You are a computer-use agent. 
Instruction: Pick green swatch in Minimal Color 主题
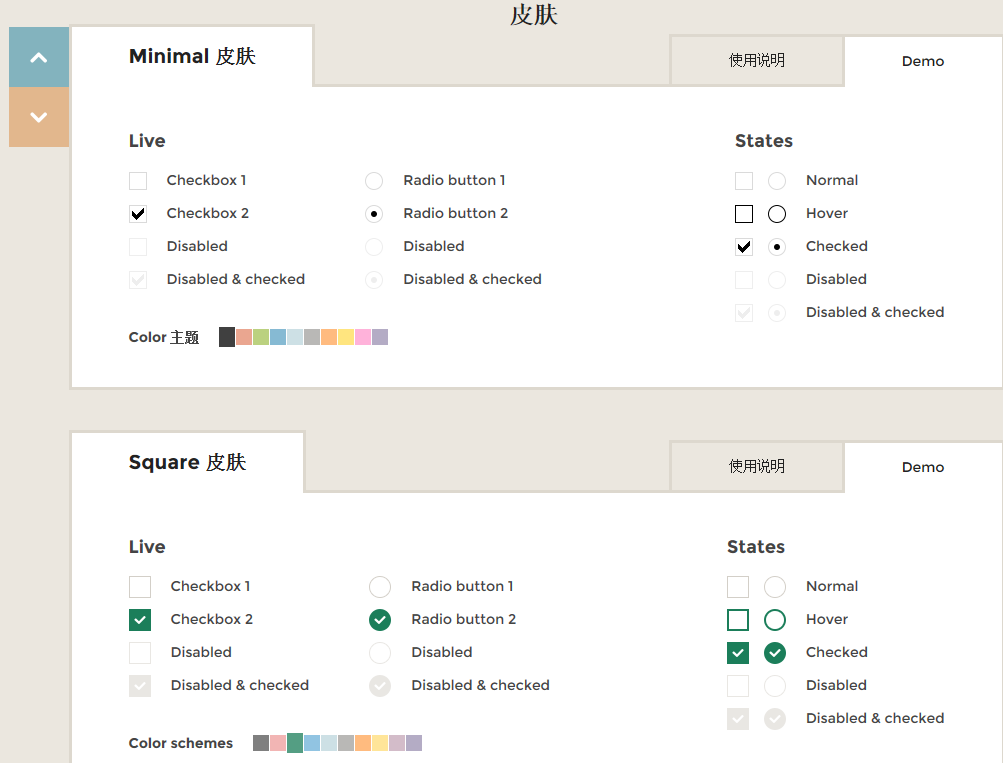261,337
